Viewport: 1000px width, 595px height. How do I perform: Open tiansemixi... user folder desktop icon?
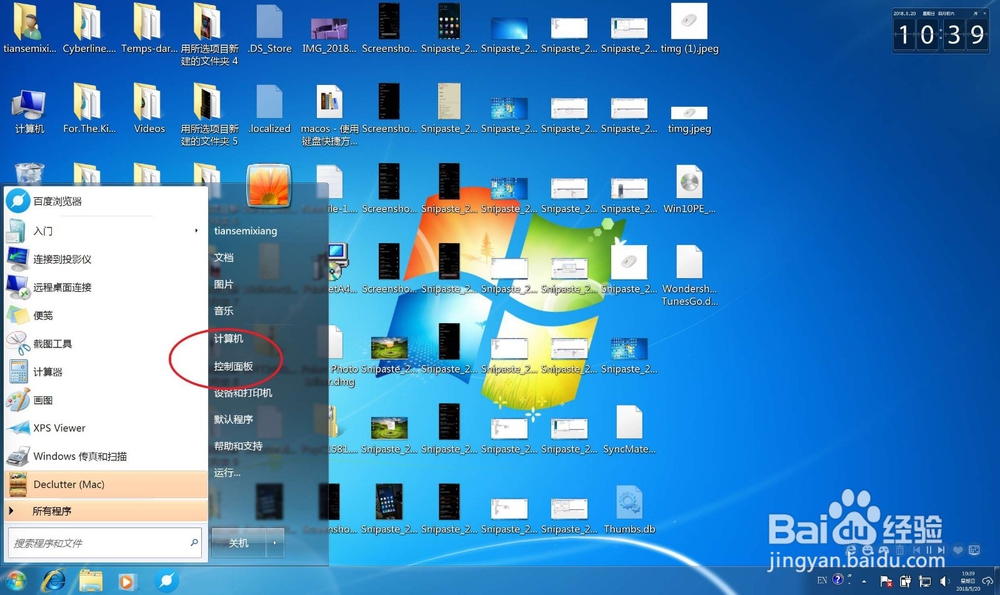[29, 29]
